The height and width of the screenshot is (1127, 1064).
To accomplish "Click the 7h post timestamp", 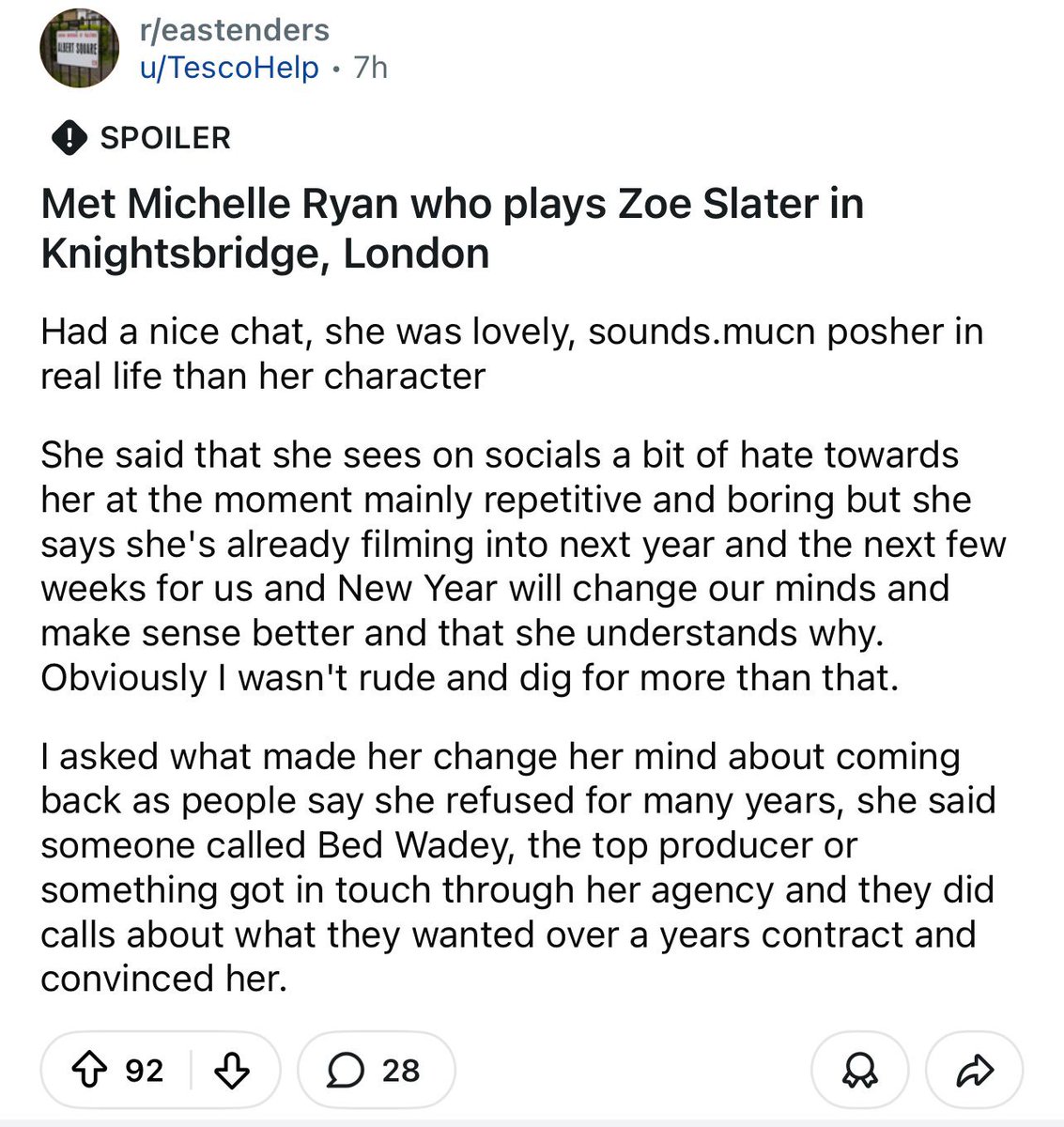I will coord(369,68).
